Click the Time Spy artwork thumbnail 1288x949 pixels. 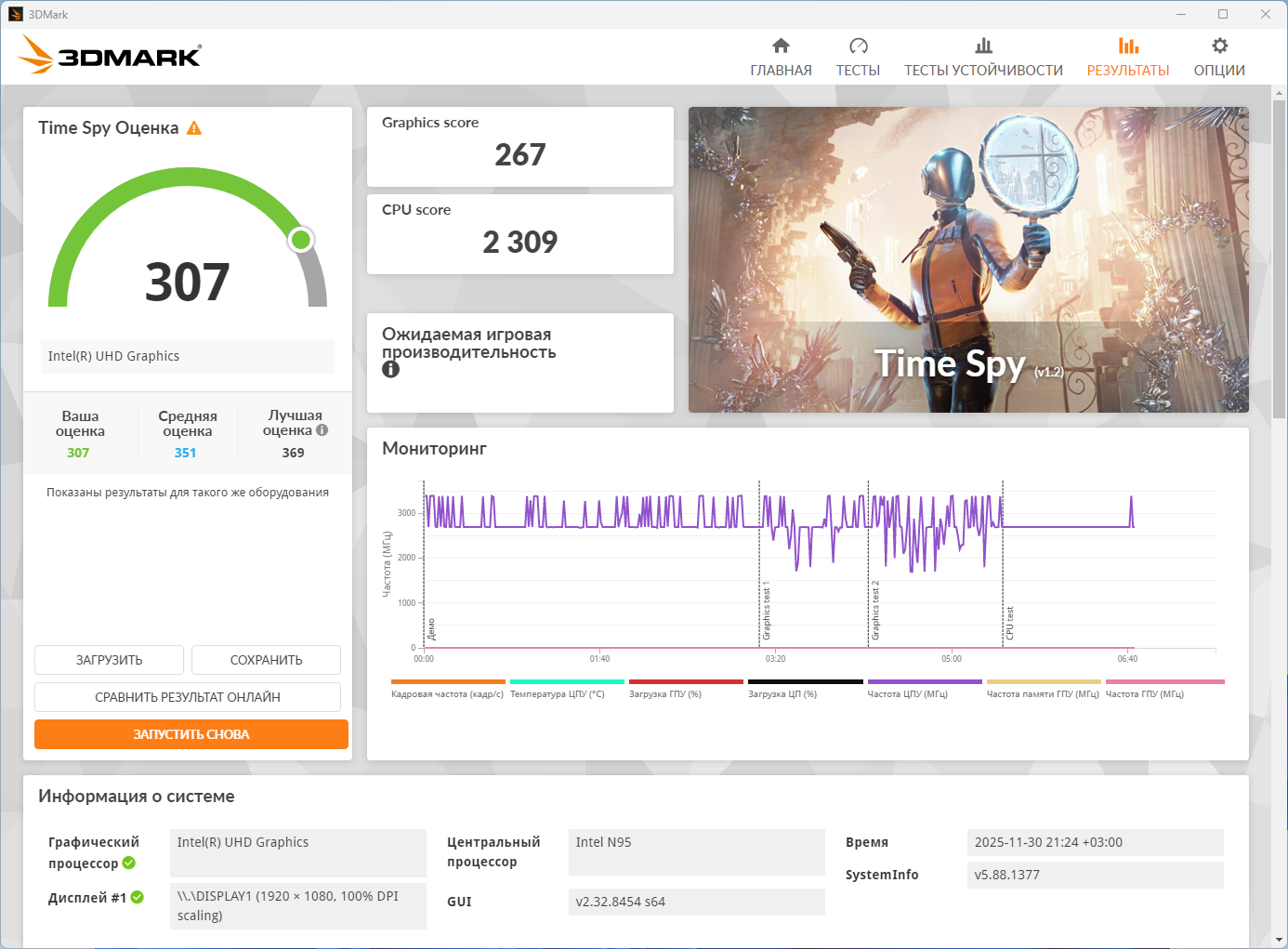968,259
